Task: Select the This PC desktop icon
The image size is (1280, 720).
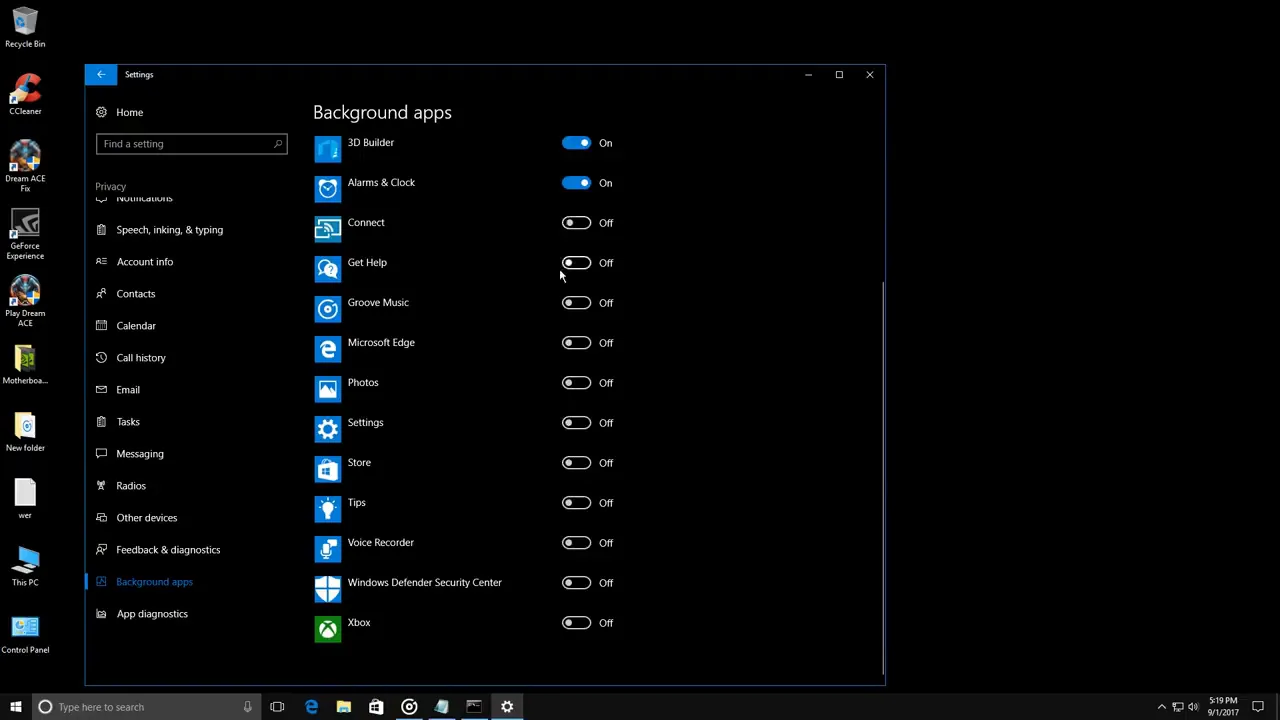Action: tap(25, 566)
